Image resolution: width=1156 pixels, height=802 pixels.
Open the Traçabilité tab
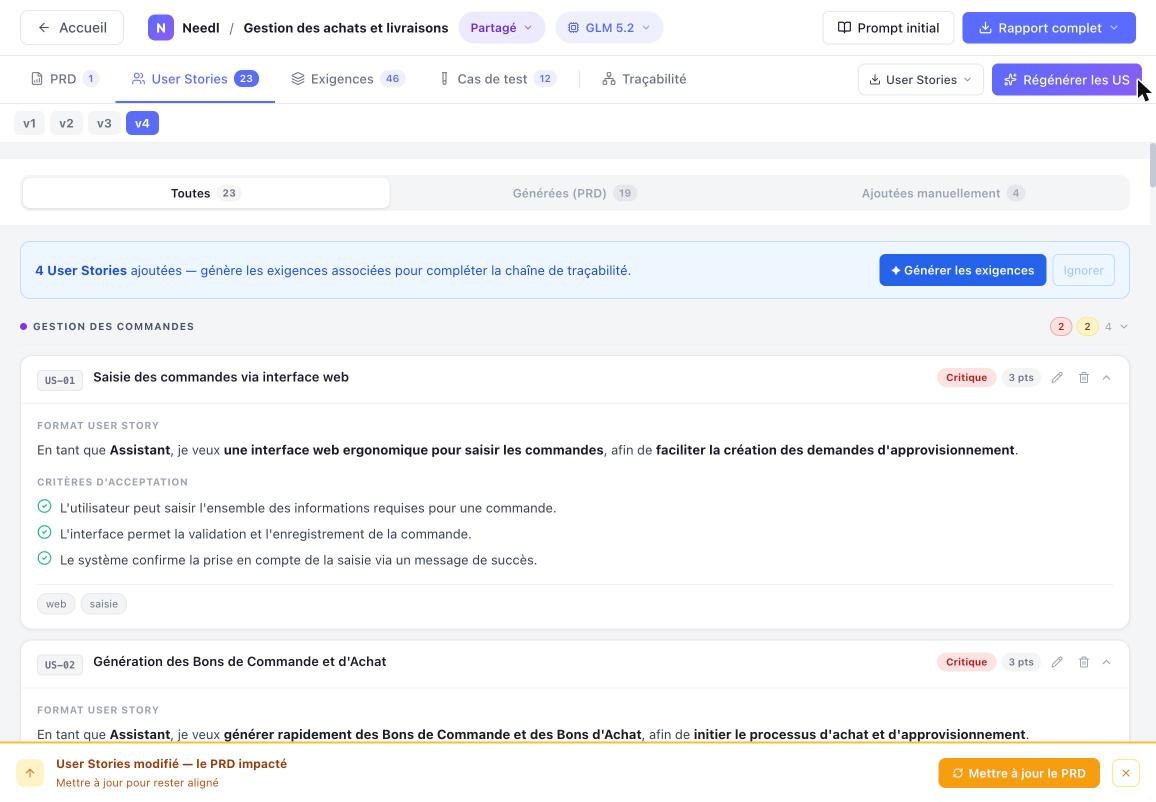(644, 79)
